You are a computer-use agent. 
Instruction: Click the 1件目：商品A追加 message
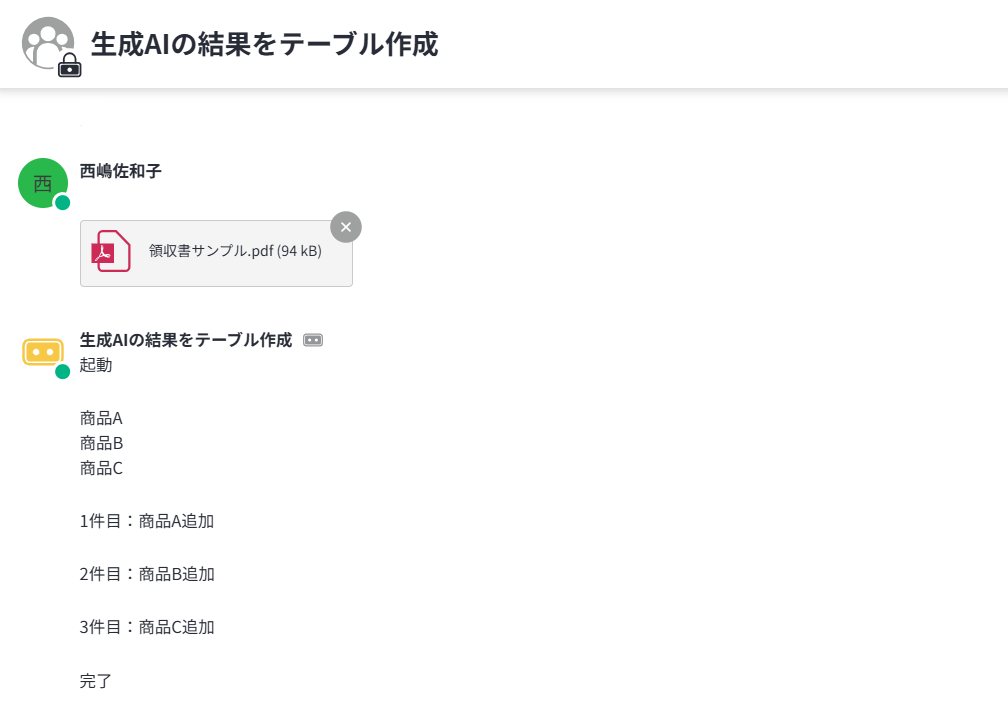coord(147,521)
